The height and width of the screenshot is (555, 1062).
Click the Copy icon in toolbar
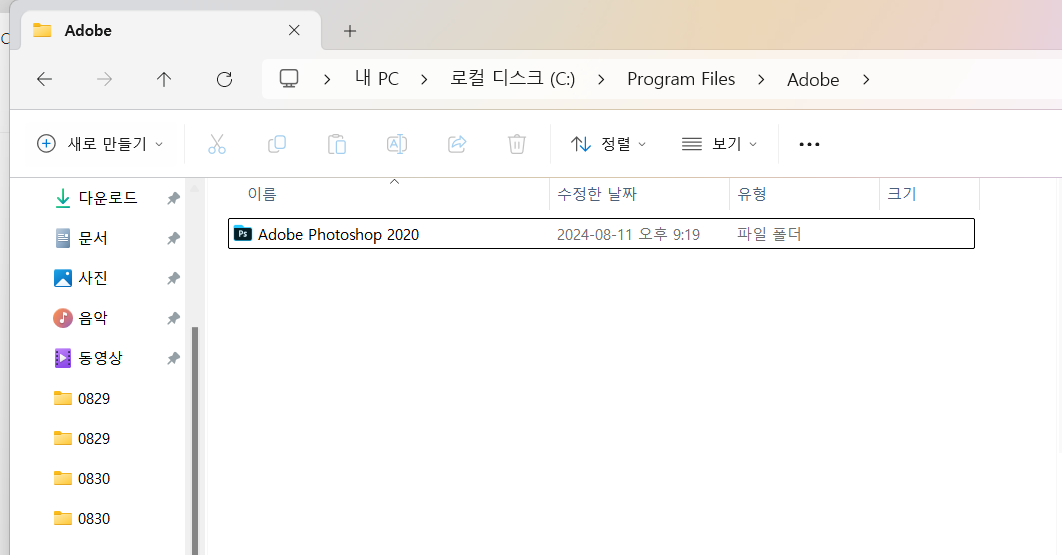(x=277, y=144)
